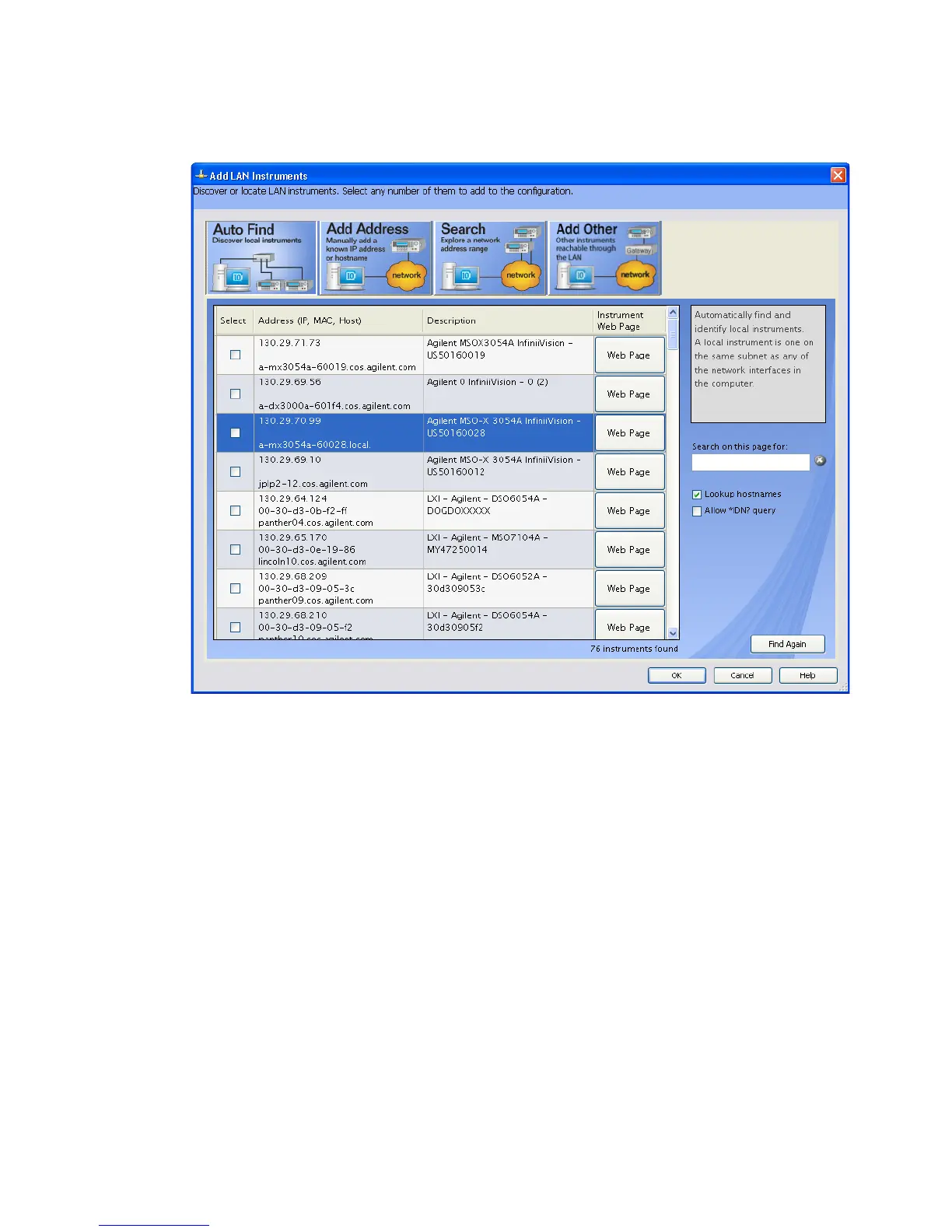This screenshot has height=1232, width=952.
Task: Click the Description column header
Action: coord(509,320)
